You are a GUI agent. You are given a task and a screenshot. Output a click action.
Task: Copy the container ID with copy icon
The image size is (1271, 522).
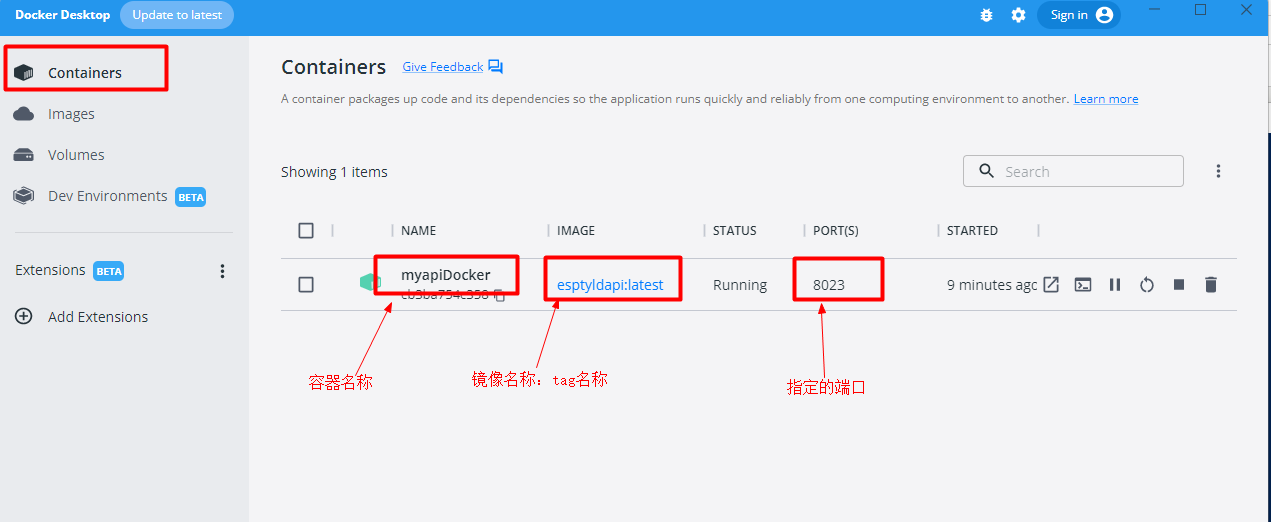tap(499, 295)
